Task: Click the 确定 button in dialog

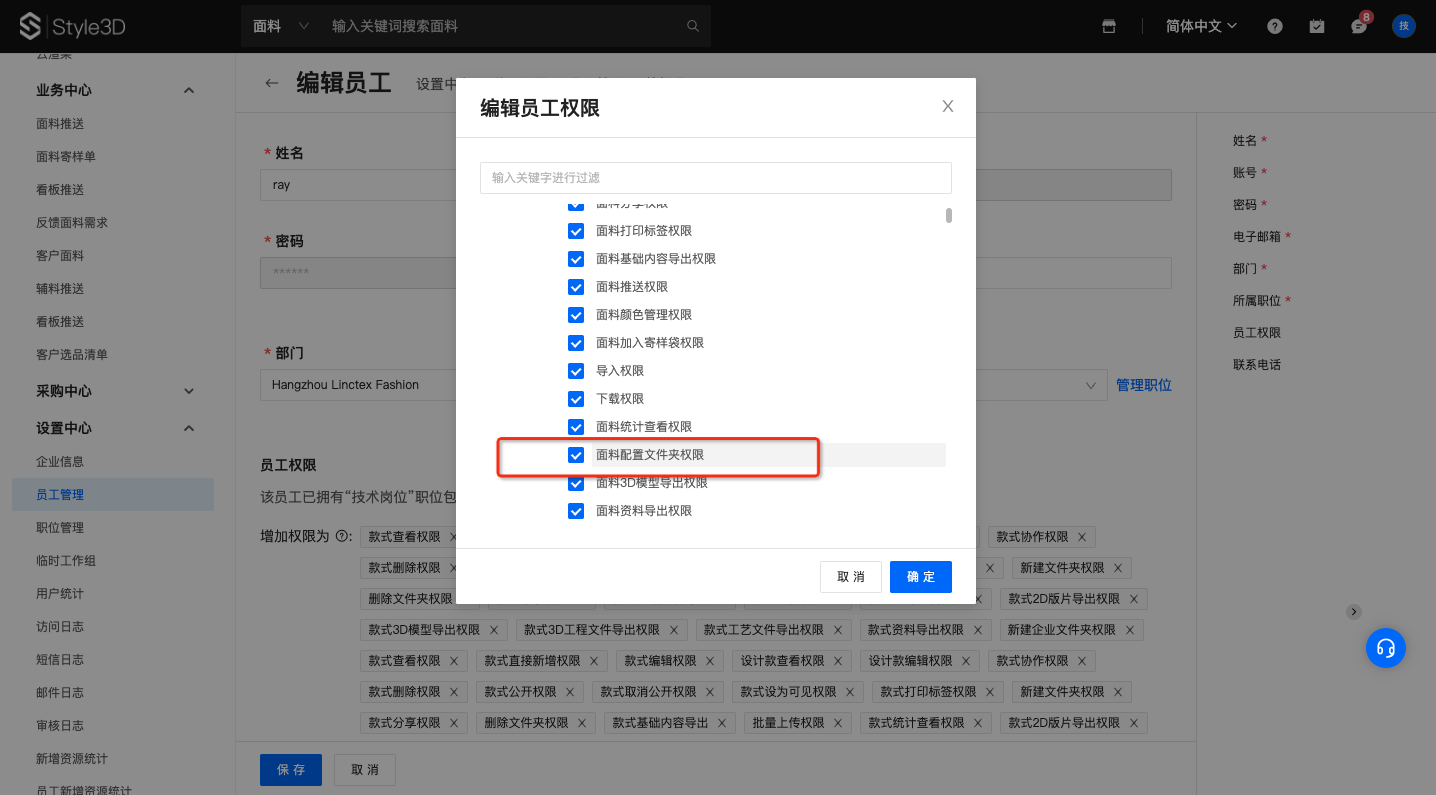Action: pos(920,577)
